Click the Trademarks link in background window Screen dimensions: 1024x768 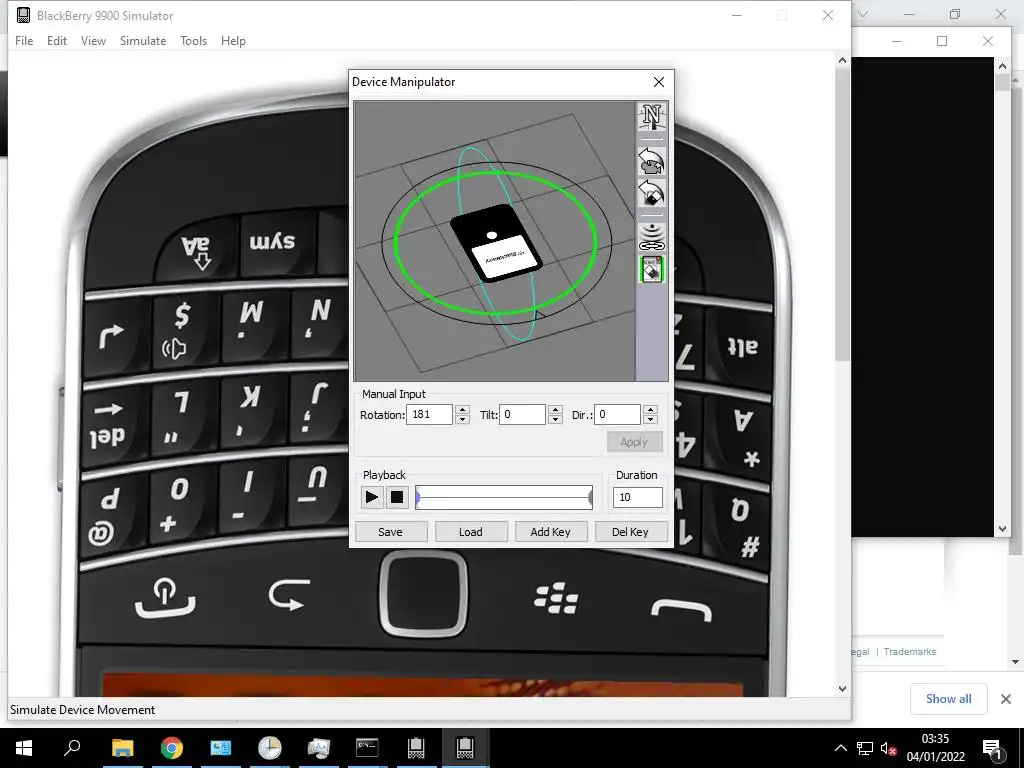[910, 652]
